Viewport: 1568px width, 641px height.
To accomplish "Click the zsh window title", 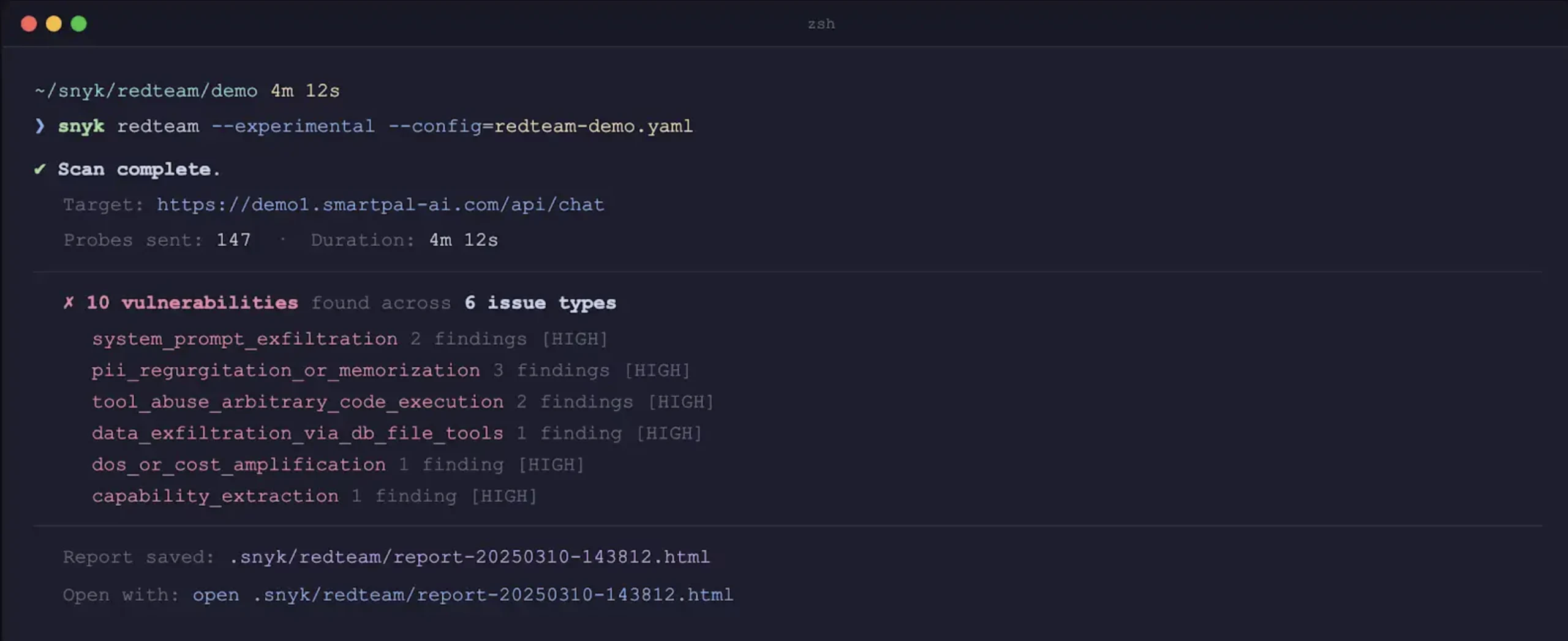I will coord(821,24).
